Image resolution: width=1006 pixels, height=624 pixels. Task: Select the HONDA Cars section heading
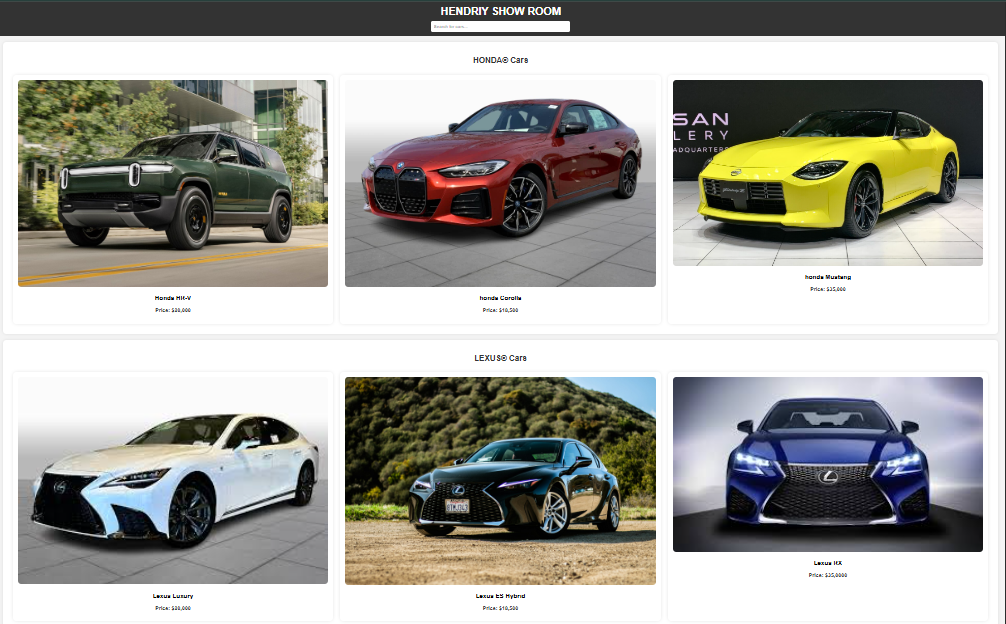[500, 60]
